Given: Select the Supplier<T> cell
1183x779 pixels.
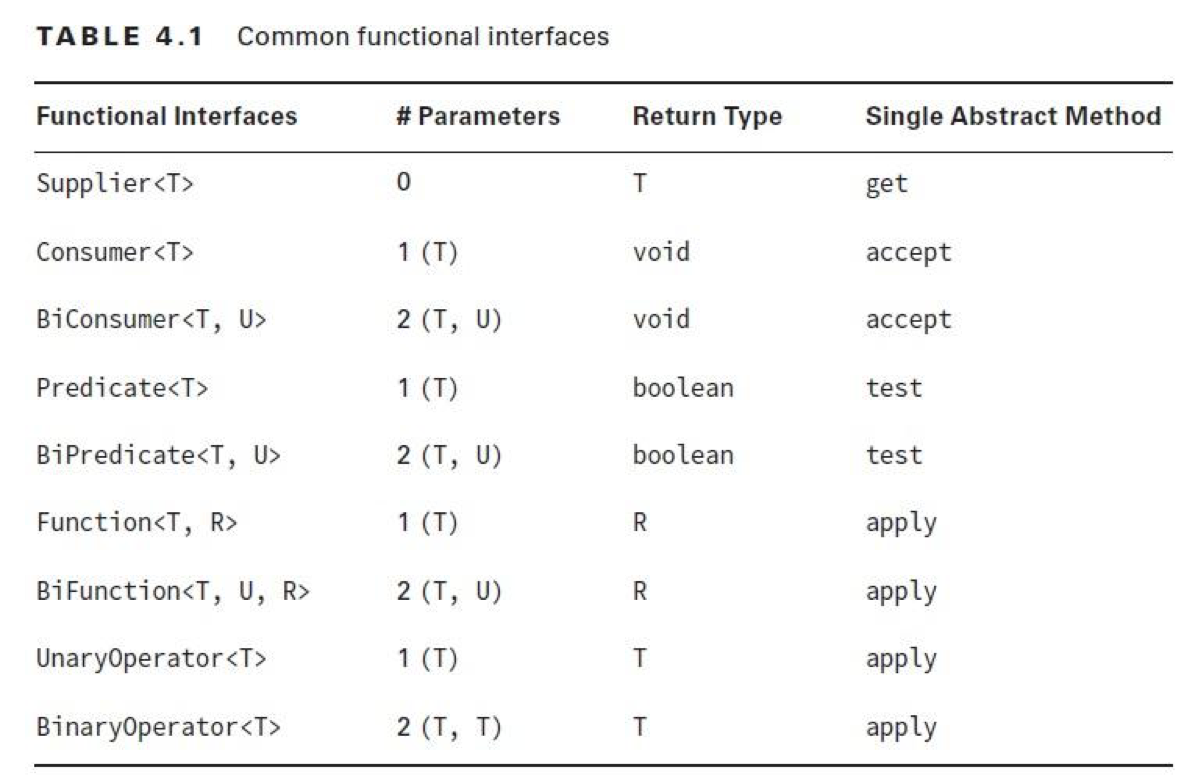Looking at the screenshot, I should pos(115,184).
